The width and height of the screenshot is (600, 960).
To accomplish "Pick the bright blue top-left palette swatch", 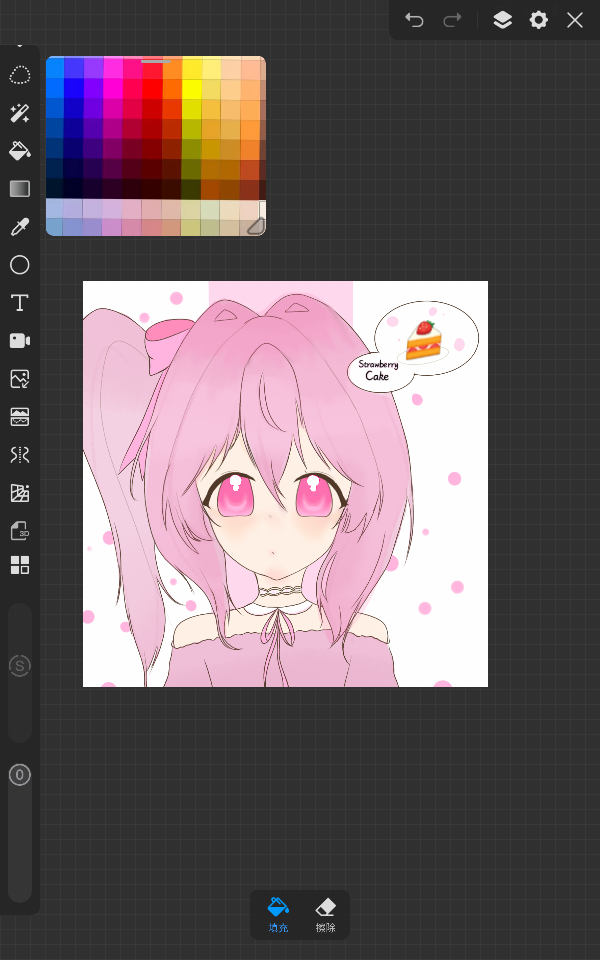I will (55, 67).
